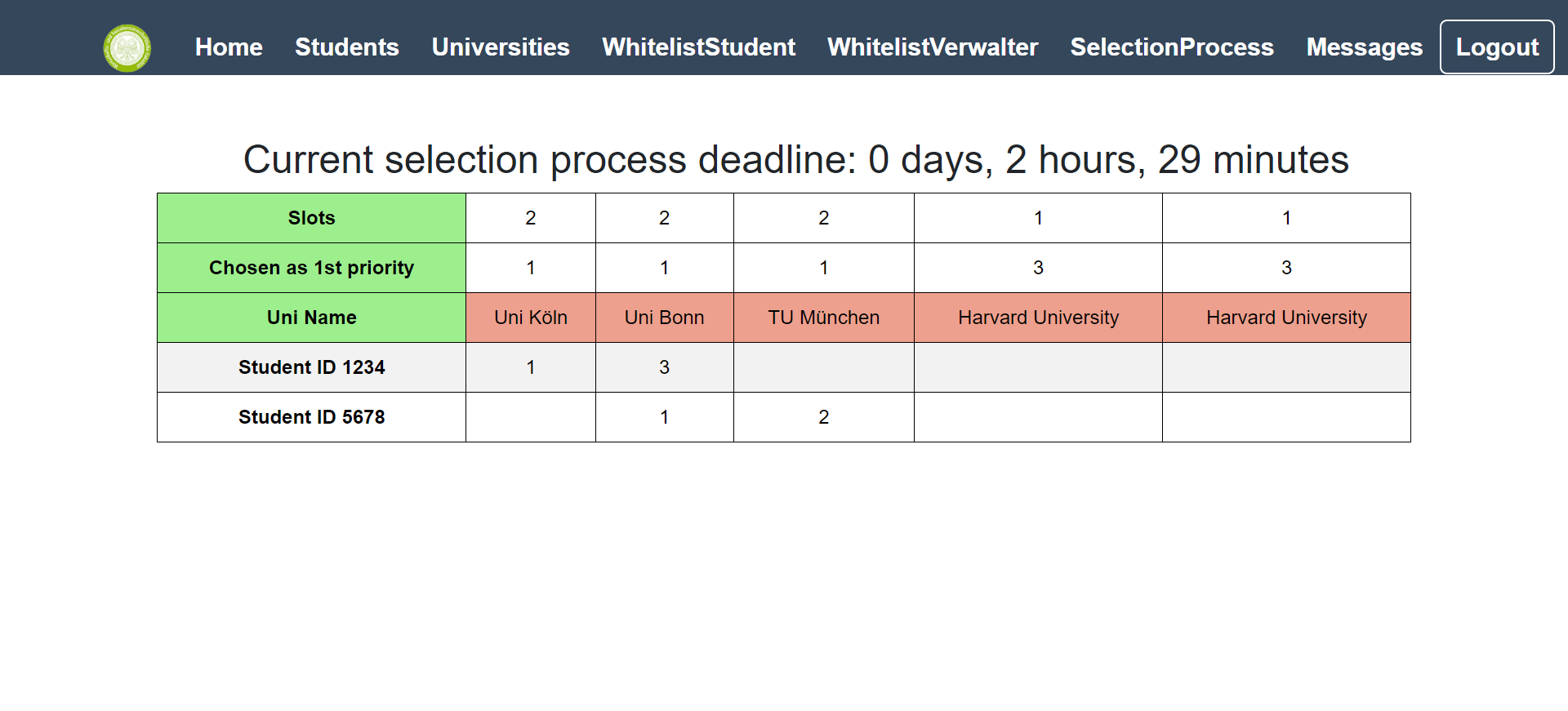Go to the Home page

tap(229, 47)
